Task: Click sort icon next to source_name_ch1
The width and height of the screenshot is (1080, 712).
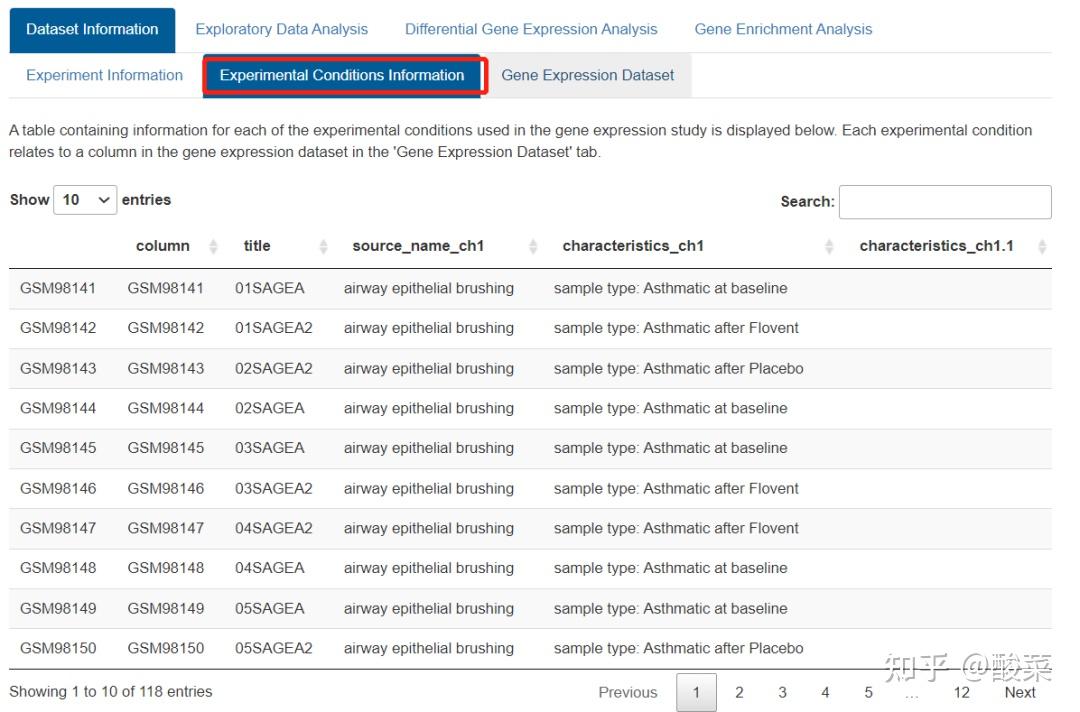Action: tap(533, 246)
